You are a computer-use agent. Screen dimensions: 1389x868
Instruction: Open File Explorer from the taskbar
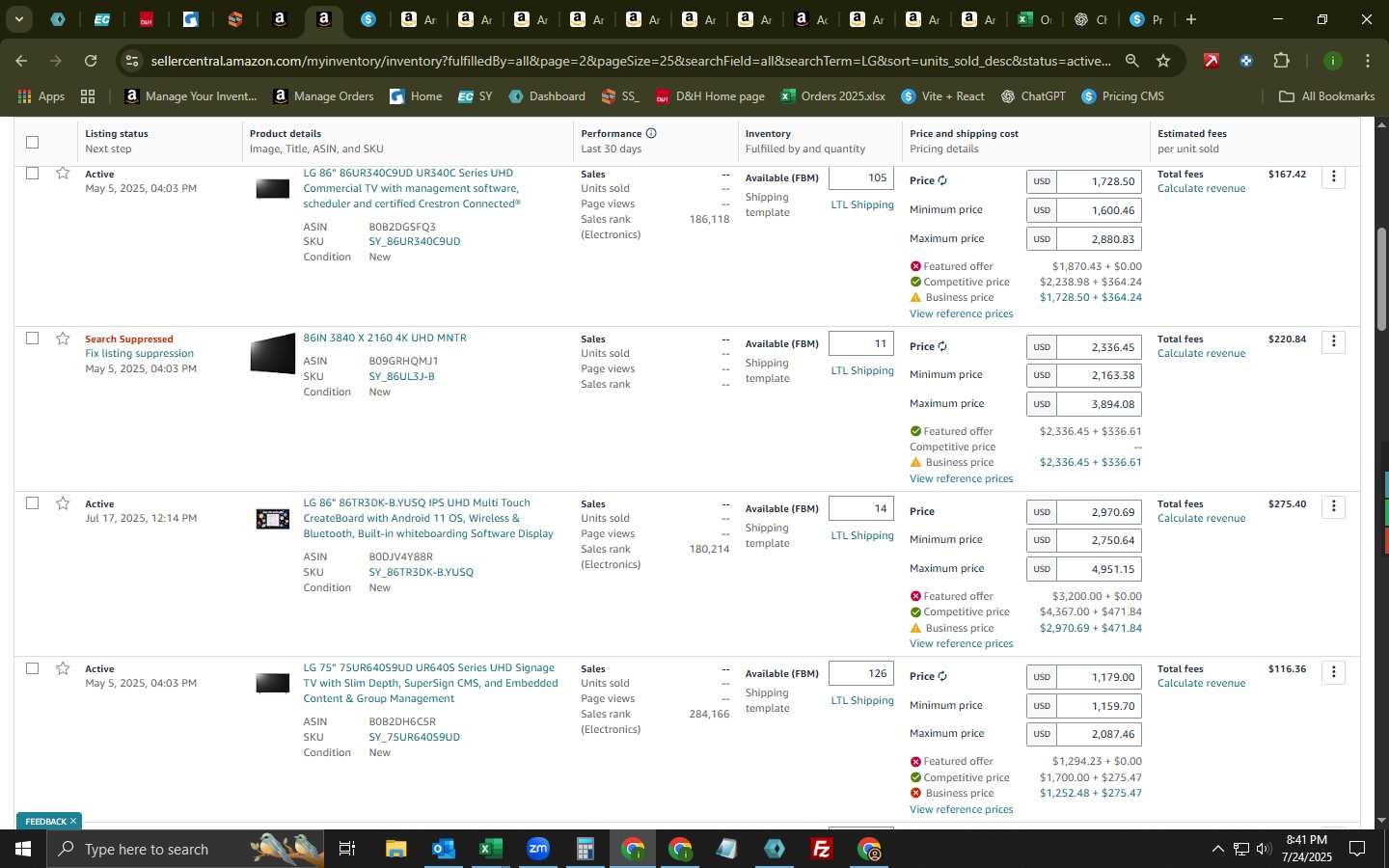pos(395,849)
